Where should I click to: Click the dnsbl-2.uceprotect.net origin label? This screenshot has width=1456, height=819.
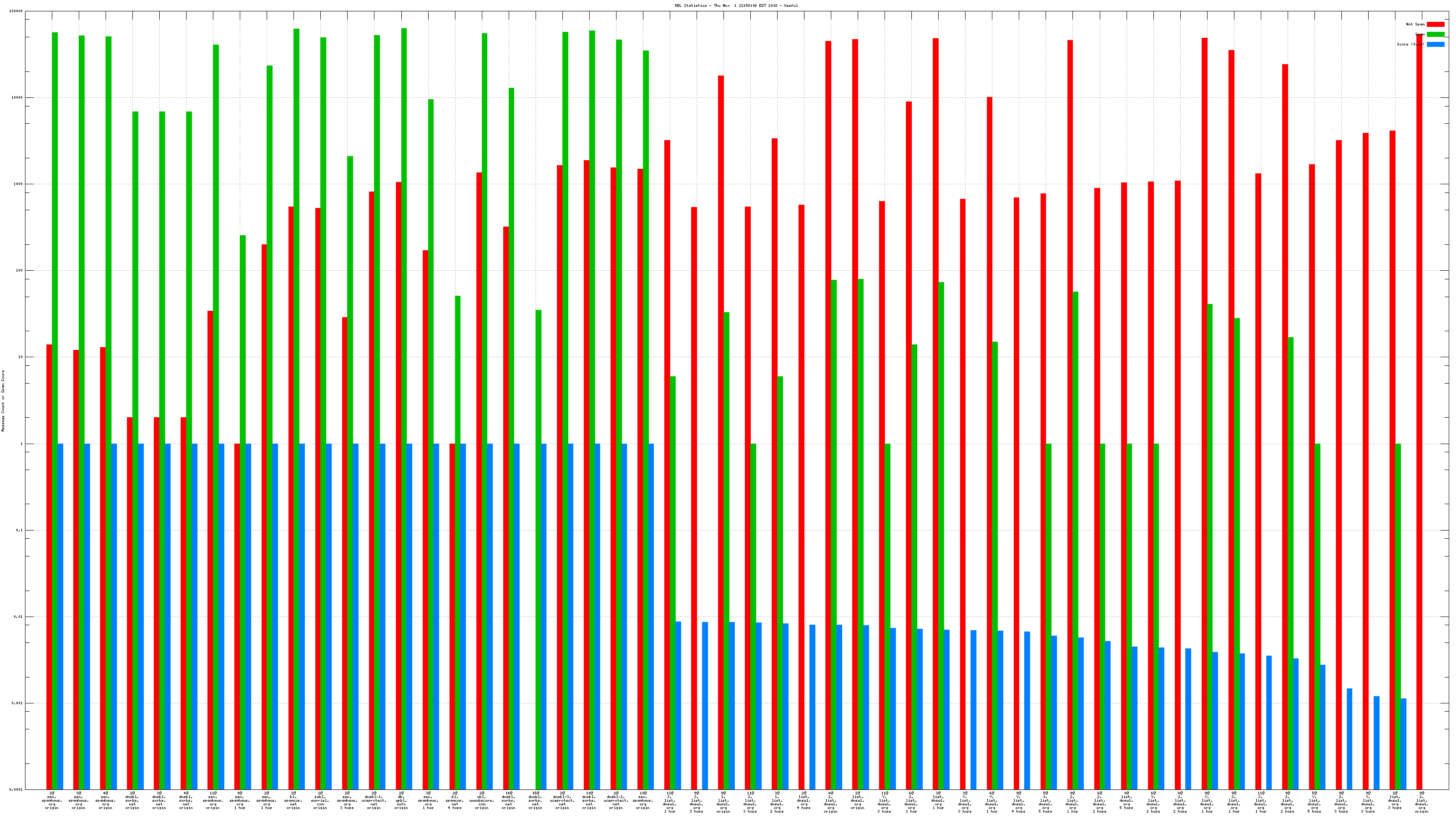click(x=616, y=800)
